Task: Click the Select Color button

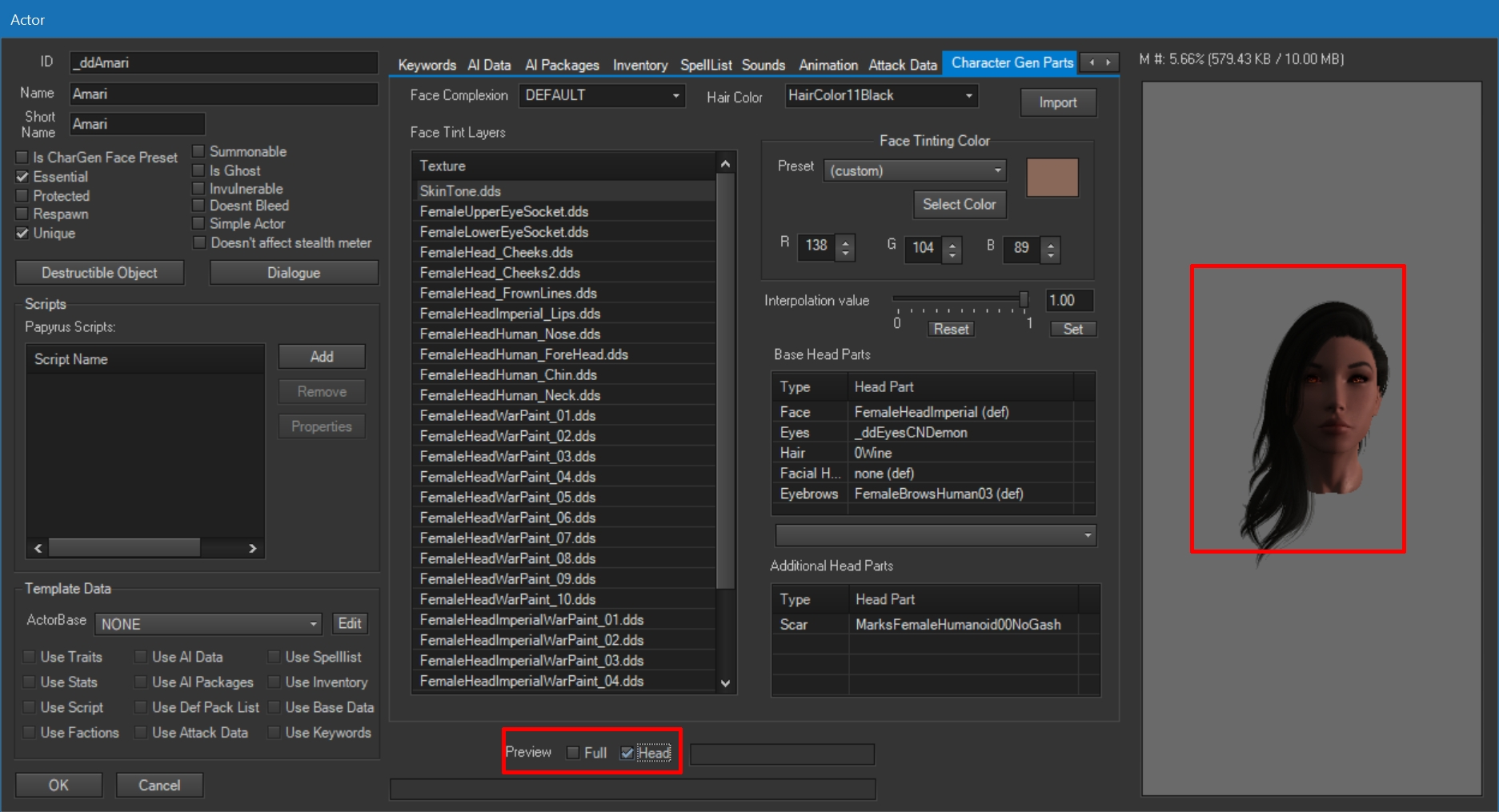Action: 959,204
